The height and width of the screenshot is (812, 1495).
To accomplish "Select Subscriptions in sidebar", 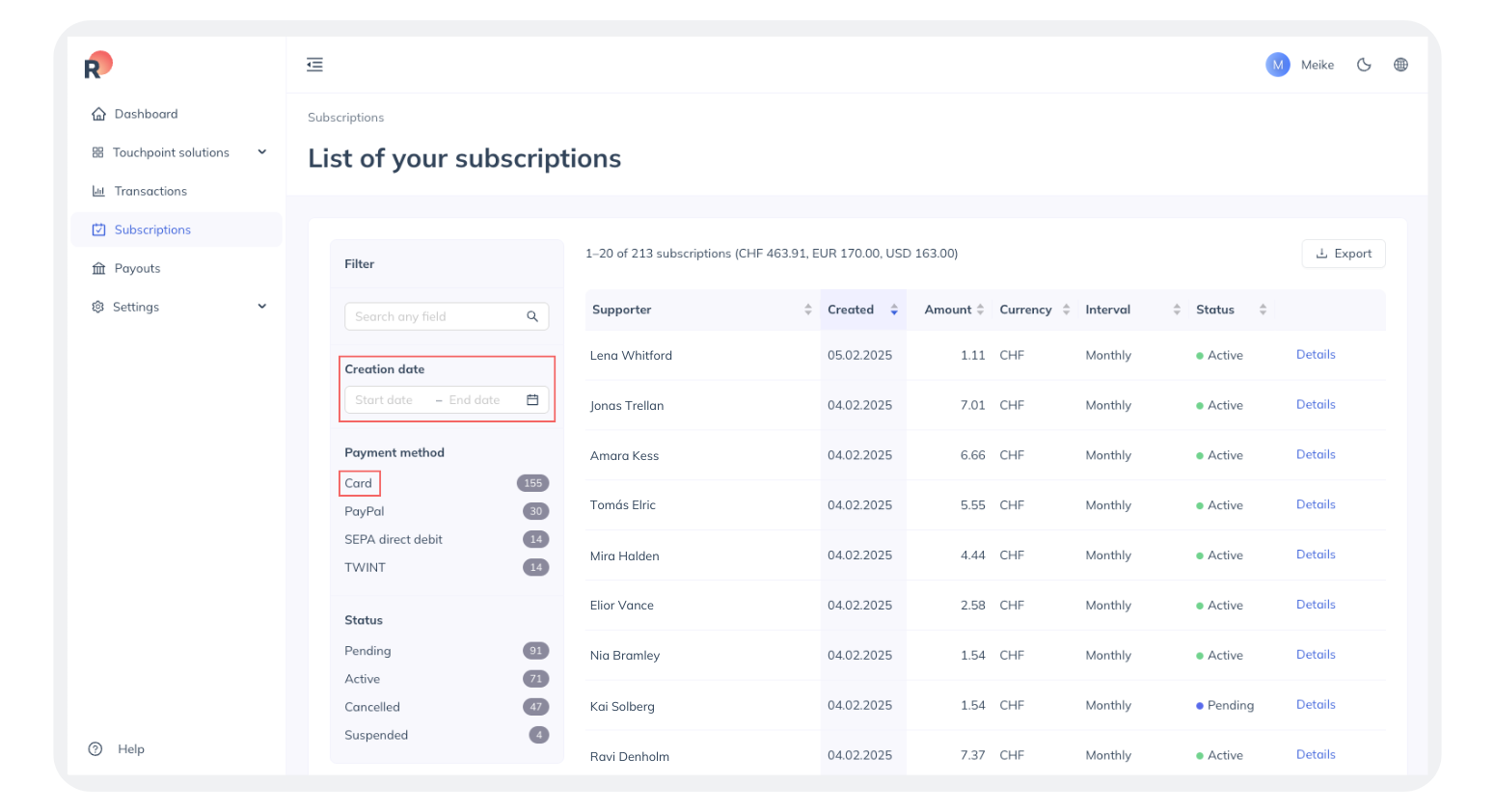I will pyautogui.click(x=177, y=230).
